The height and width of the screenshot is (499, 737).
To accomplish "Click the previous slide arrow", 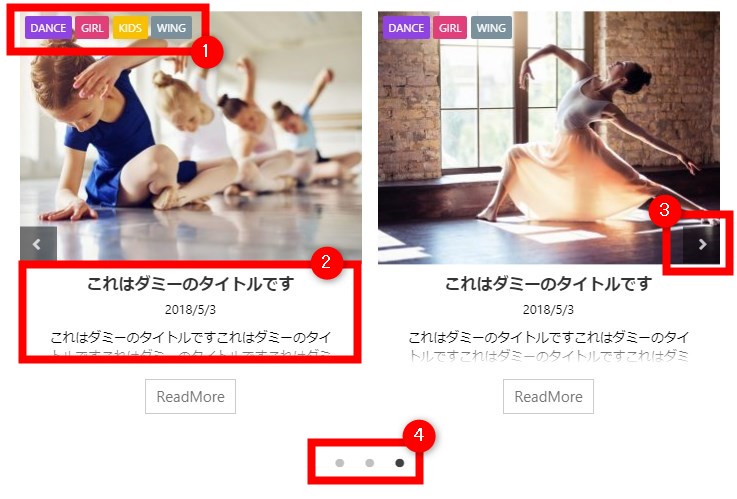I will coord(38,244).
